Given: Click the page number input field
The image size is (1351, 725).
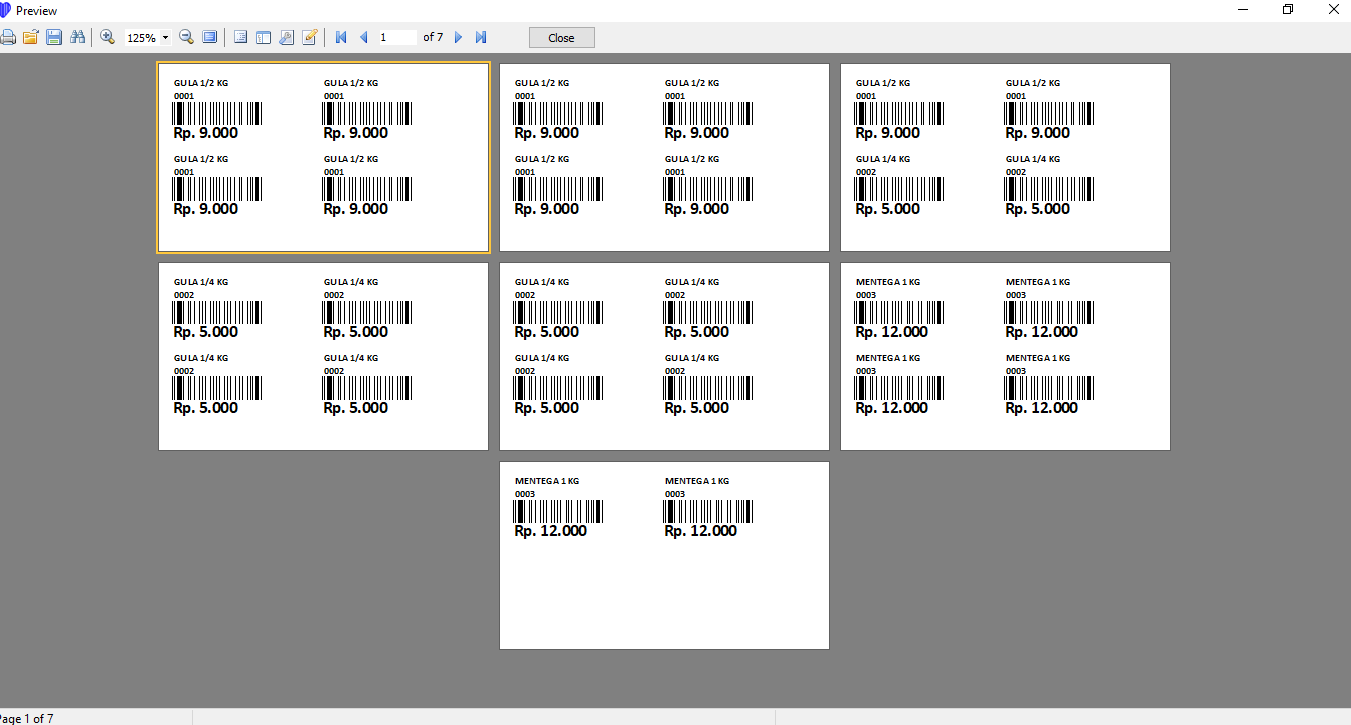Looking at the screenshot, I should point(397,37).
